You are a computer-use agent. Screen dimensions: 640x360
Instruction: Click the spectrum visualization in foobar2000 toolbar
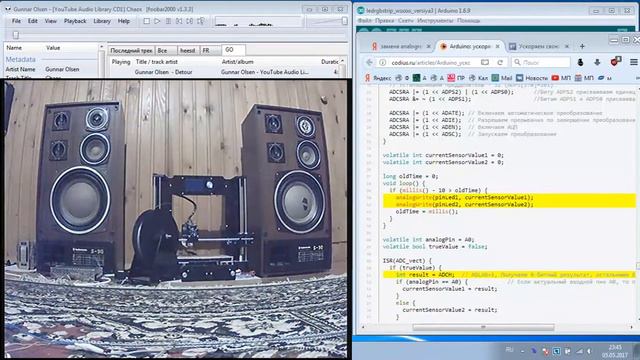[257, 22]
